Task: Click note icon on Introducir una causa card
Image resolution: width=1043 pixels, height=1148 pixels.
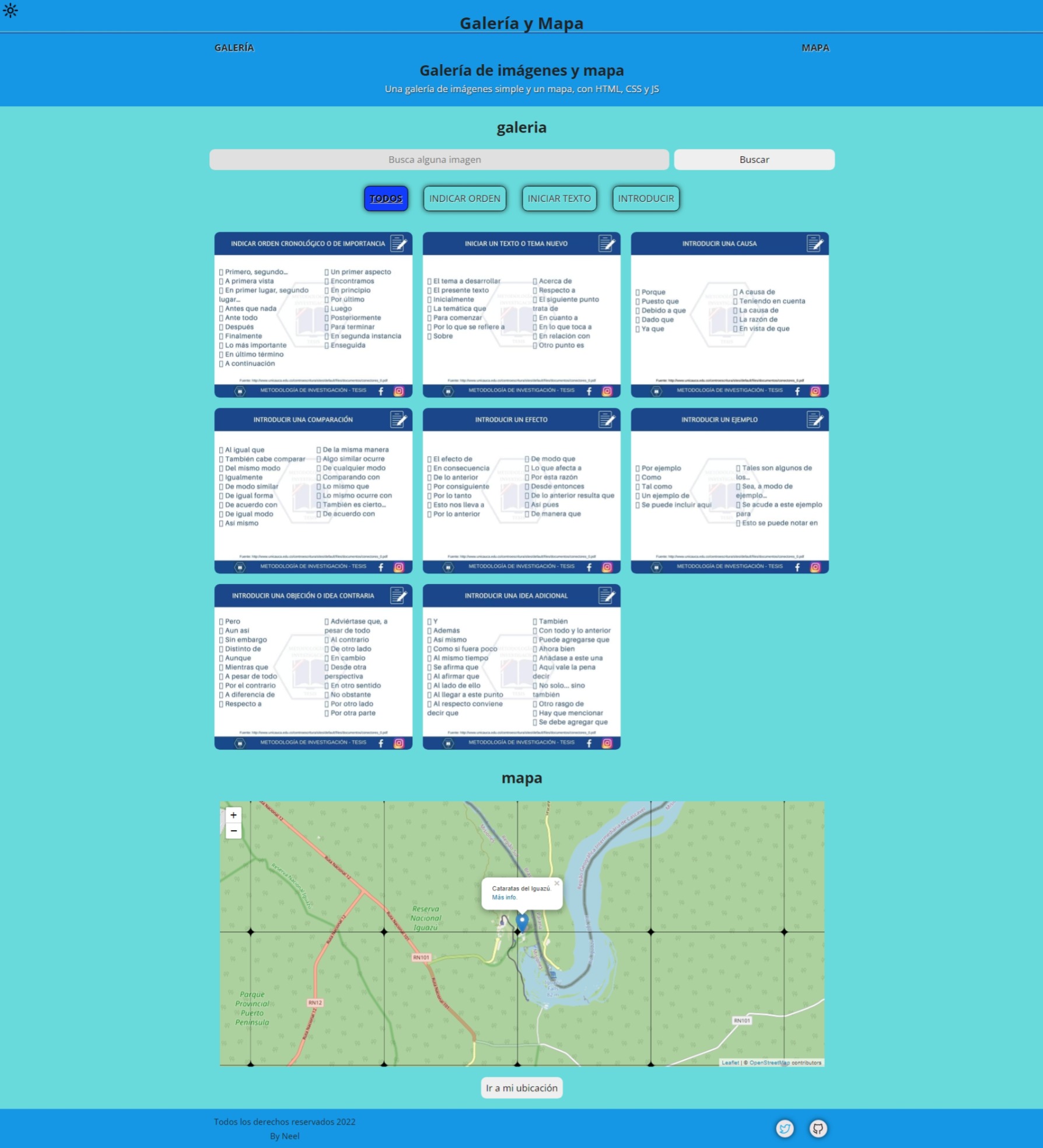Action: click(x=815, y=243)
